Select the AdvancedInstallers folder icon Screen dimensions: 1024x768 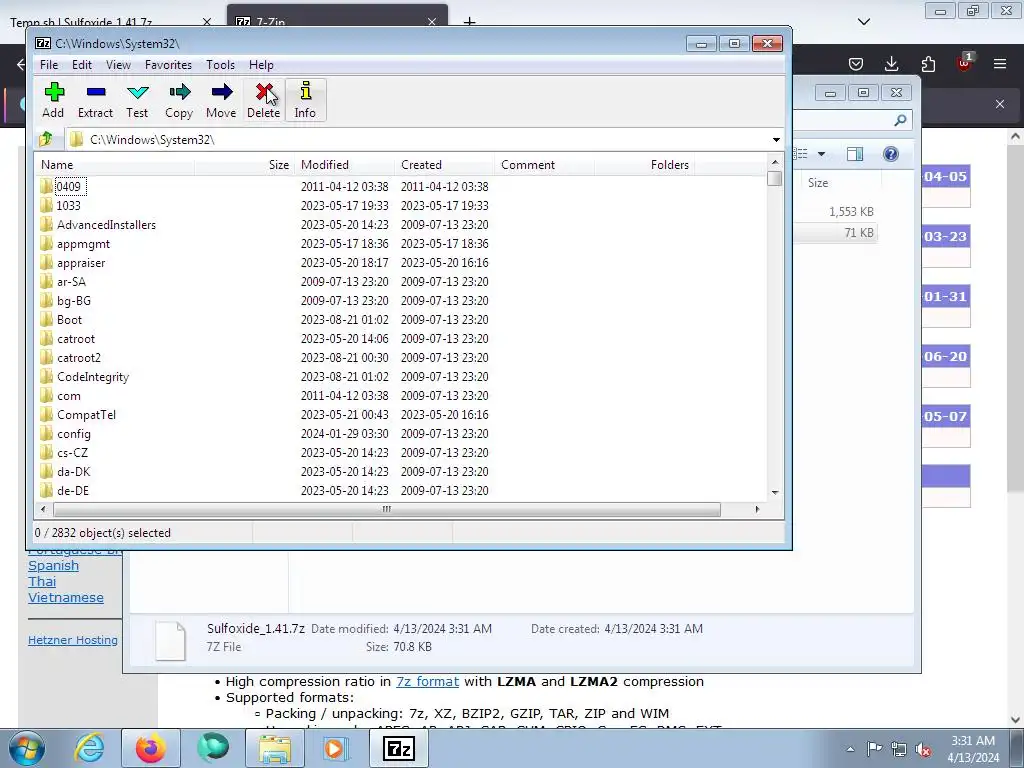pyautogui.click(x=46, y=225)
